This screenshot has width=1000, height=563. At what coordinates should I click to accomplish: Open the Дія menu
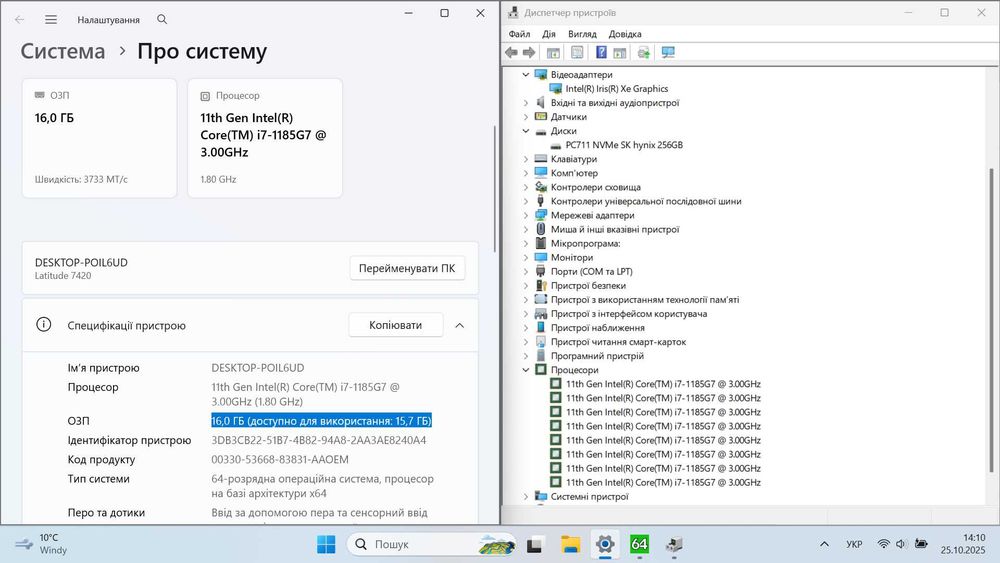click(548, 34)
